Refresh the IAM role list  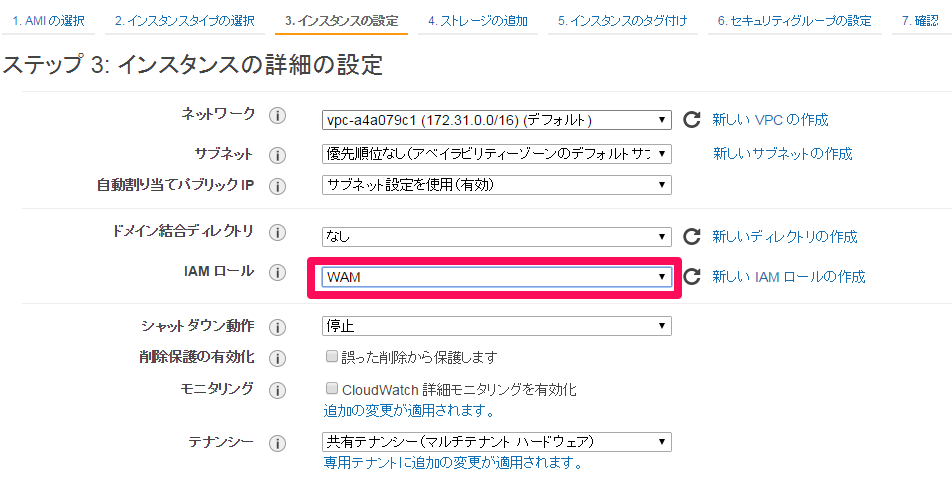692,277
